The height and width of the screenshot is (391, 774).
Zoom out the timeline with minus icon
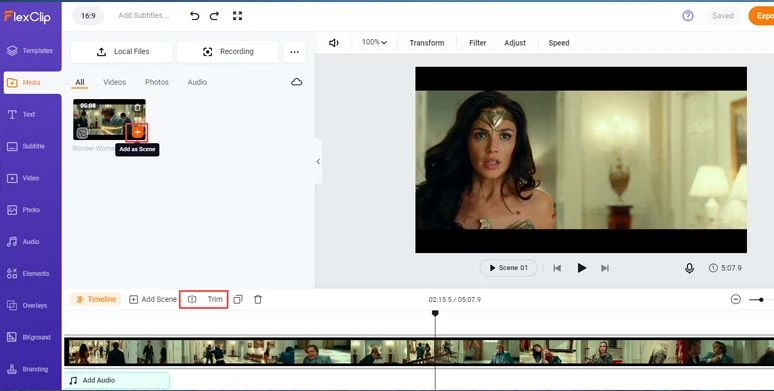(x=735, y=299)
